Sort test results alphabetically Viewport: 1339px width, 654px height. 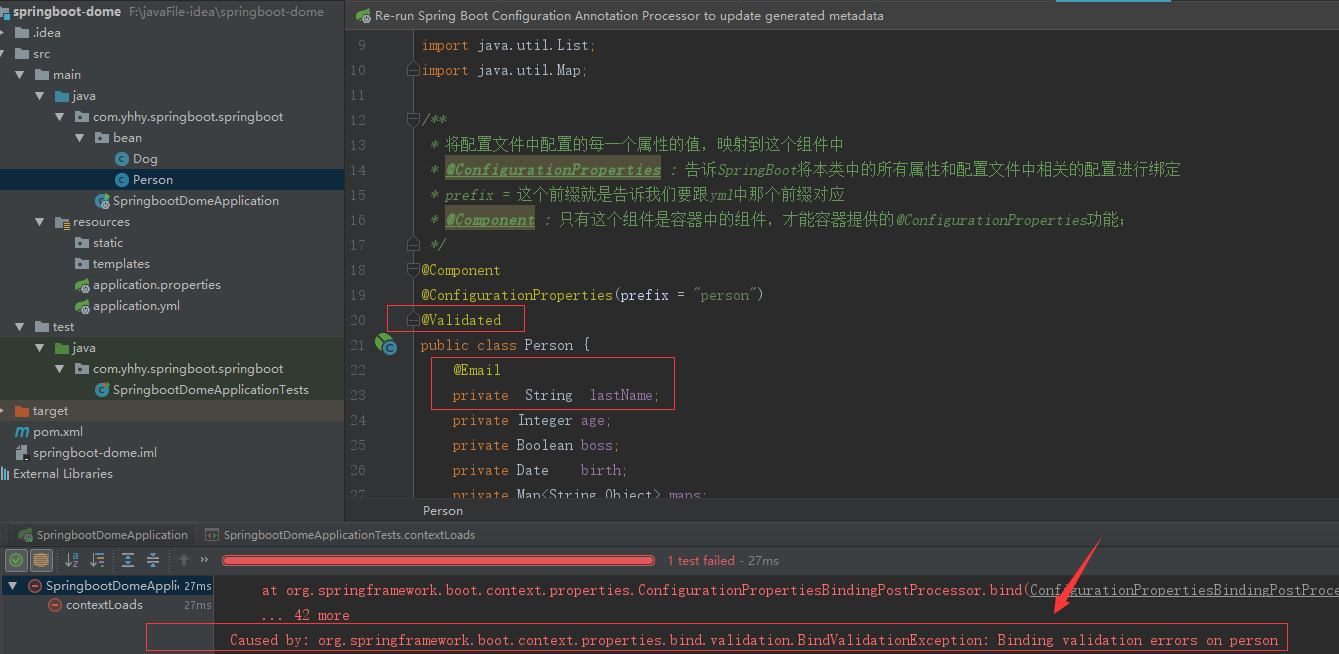[x=71, y=560]
